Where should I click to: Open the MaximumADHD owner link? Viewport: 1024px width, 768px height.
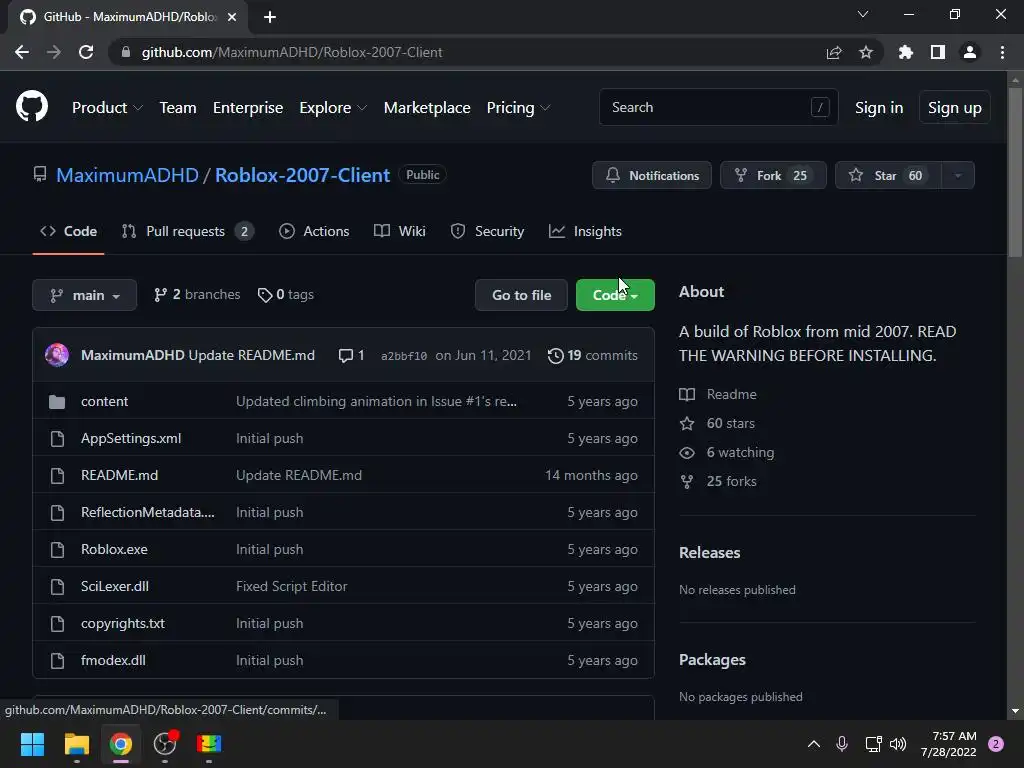127,175
